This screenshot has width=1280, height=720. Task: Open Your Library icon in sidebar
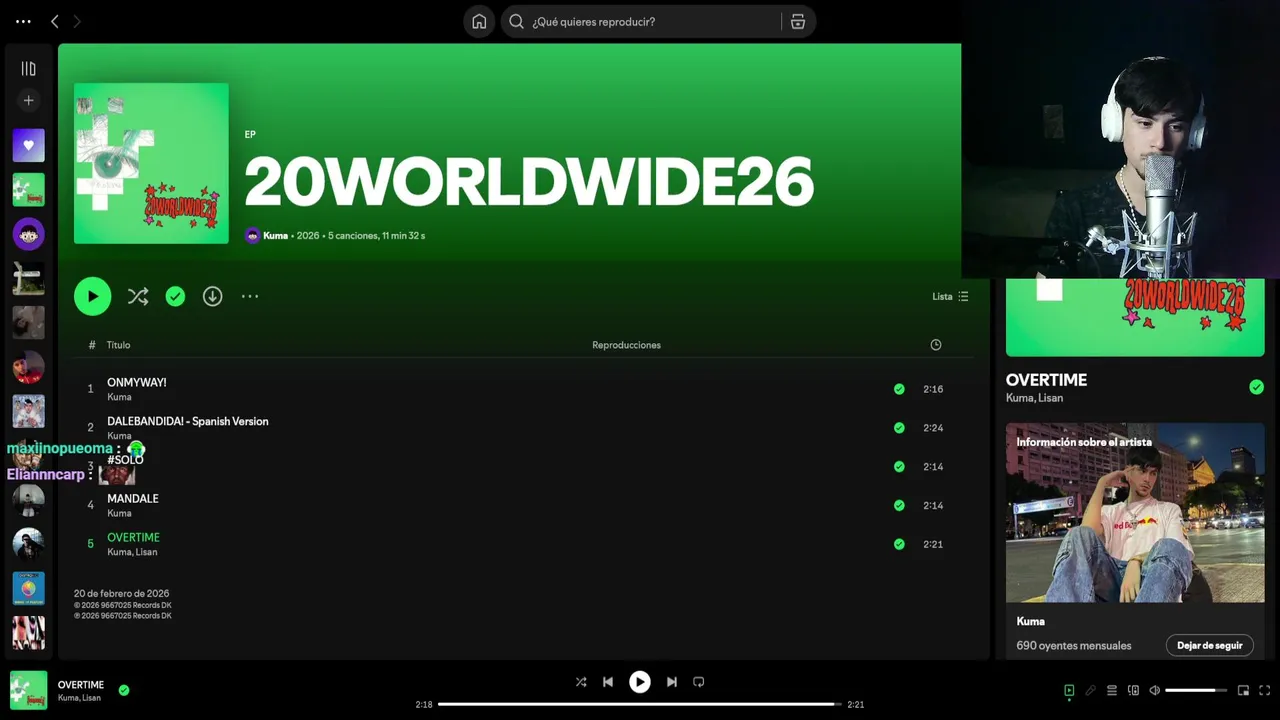(x=28, y=68)
